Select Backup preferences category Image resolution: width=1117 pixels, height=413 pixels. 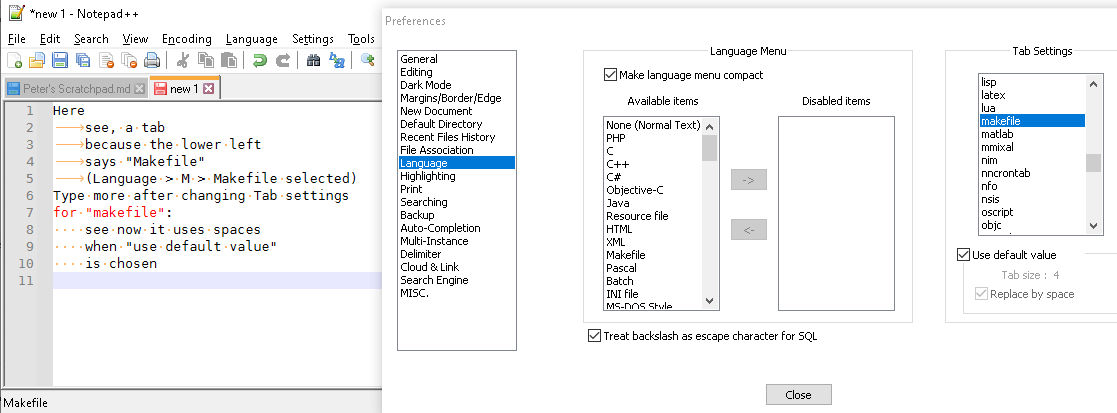click(x=417, y=215)
